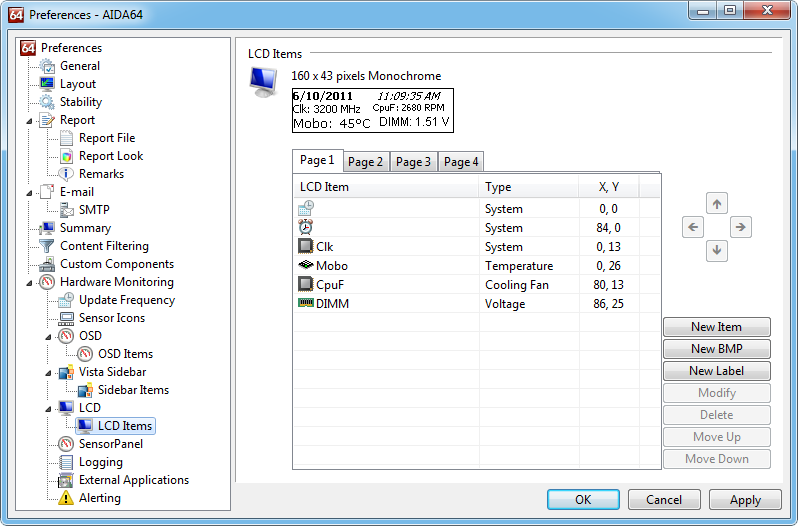Click the LCD preview display image
This screenshot has height=526, width=798.
tap(373, 110)
